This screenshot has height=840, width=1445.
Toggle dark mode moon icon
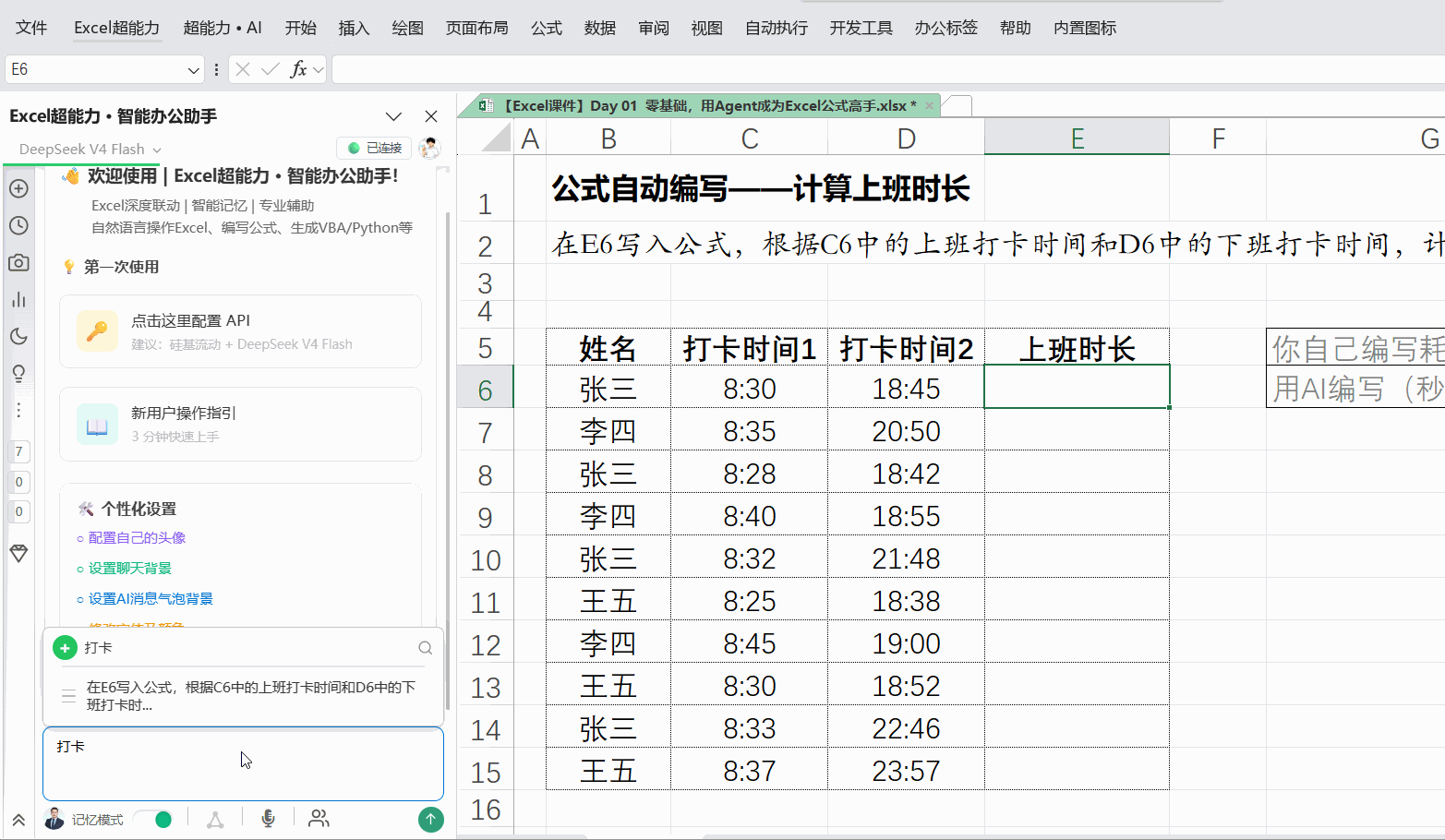pyautogui.click(x=18, y=336)
